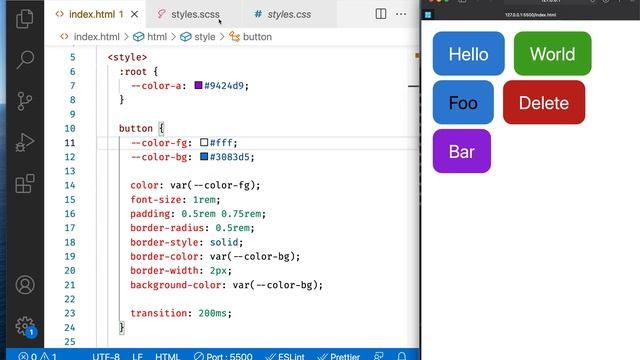Image resolution: width=640 pixels, height=360 pixels.
Task: Switch to the styles.css tab
Action: (288, 14)
